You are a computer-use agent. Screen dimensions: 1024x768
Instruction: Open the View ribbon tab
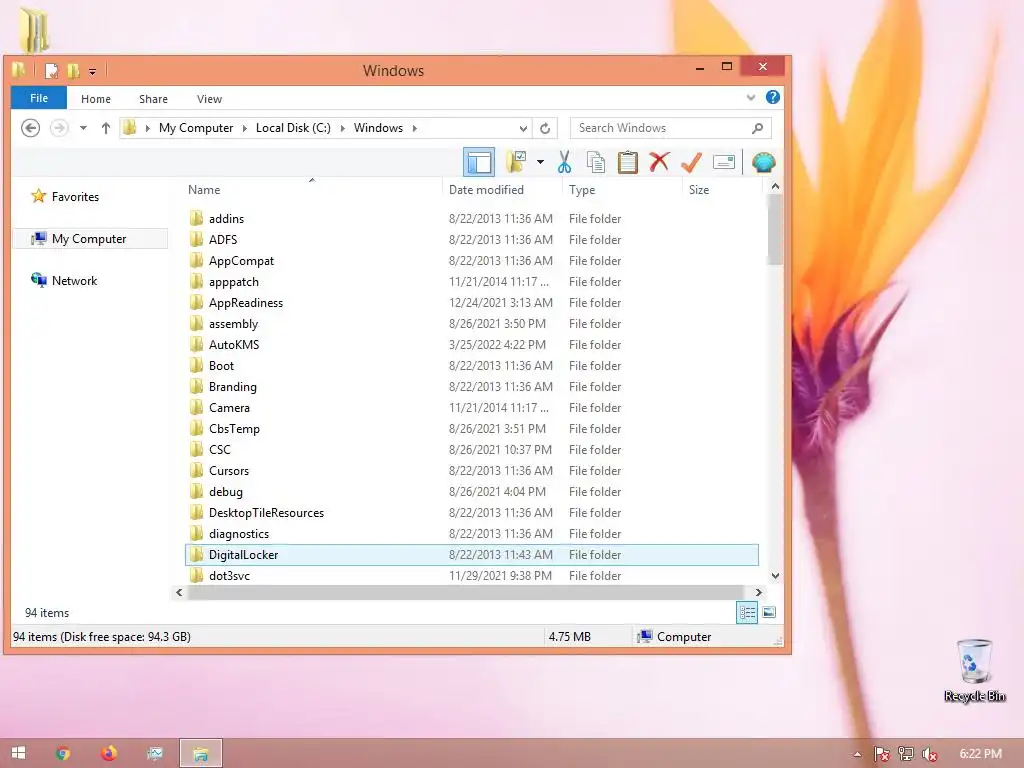pyautogui.click(x=210, y=99)
